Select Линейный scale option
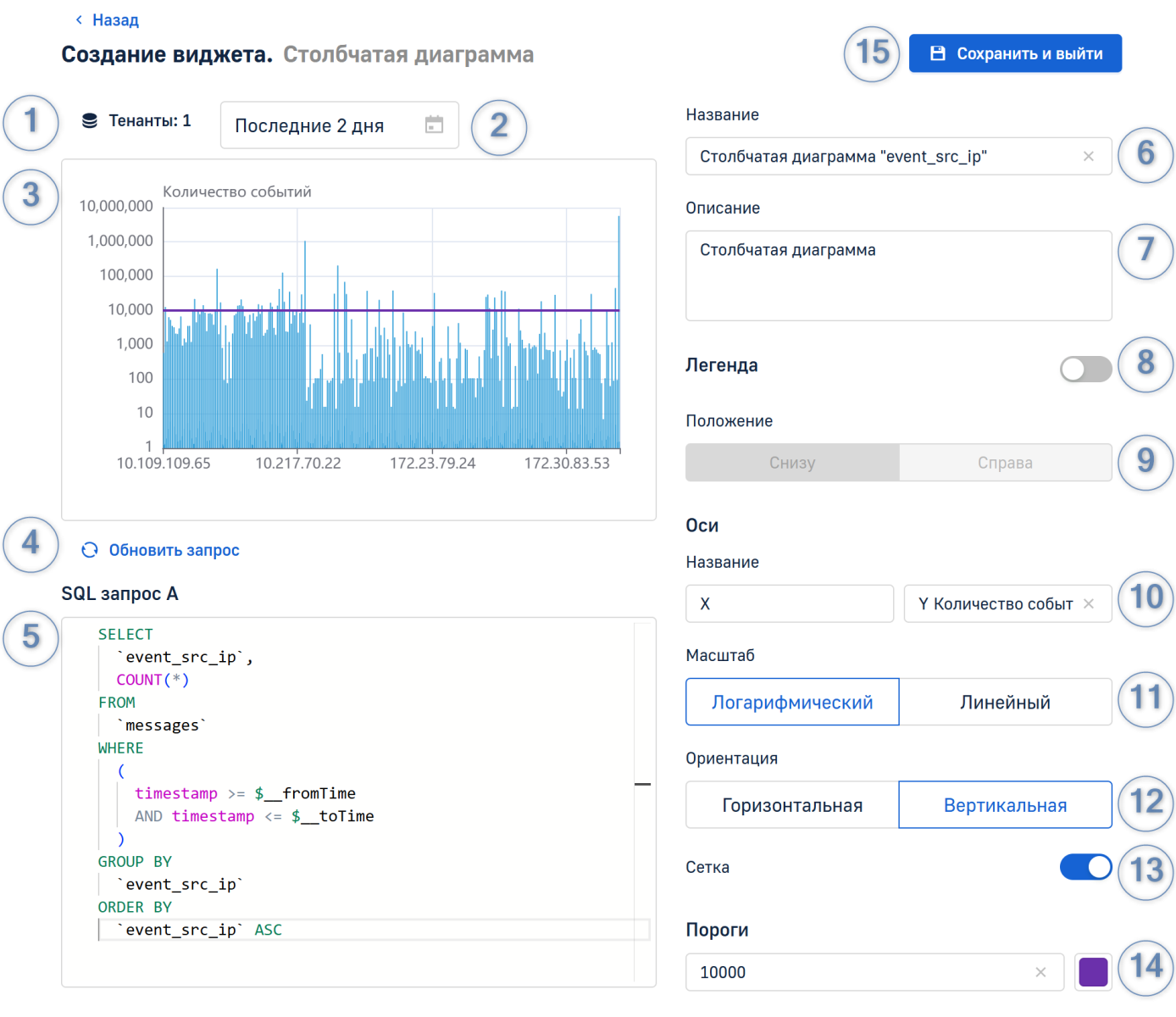Viewport: 1176px width, 1017px height. [x=1005, y=703]
